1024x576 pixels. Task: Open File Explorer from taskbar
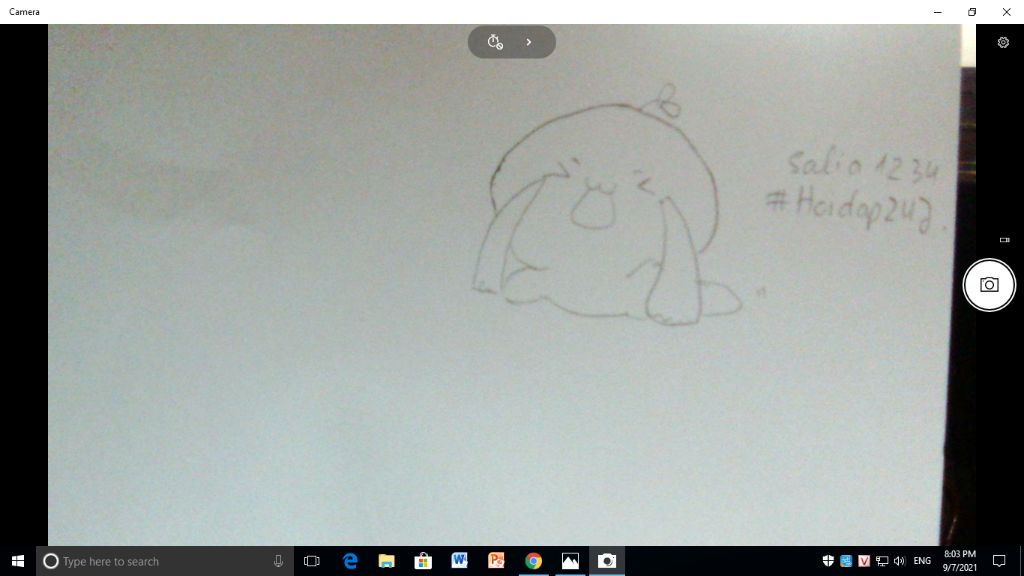point(387,561)
